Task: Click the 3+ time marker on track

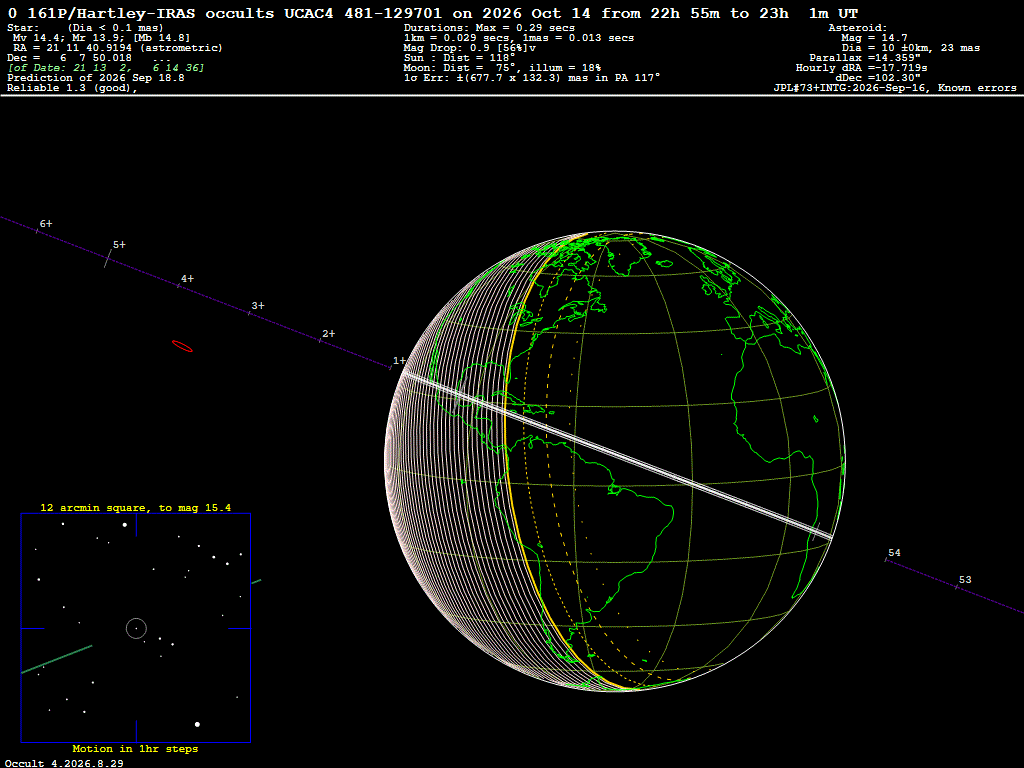Action: click(257, 306)
